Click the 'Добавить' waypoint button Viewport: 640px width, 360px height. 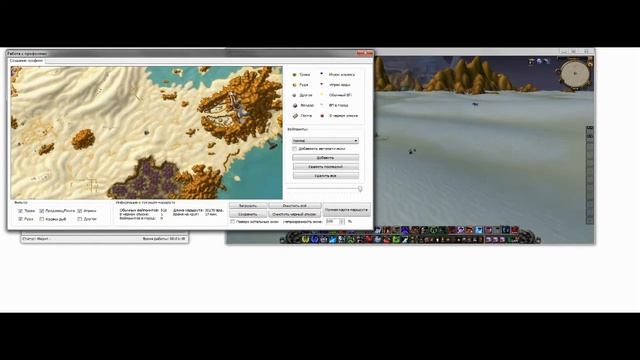(325, 158)
